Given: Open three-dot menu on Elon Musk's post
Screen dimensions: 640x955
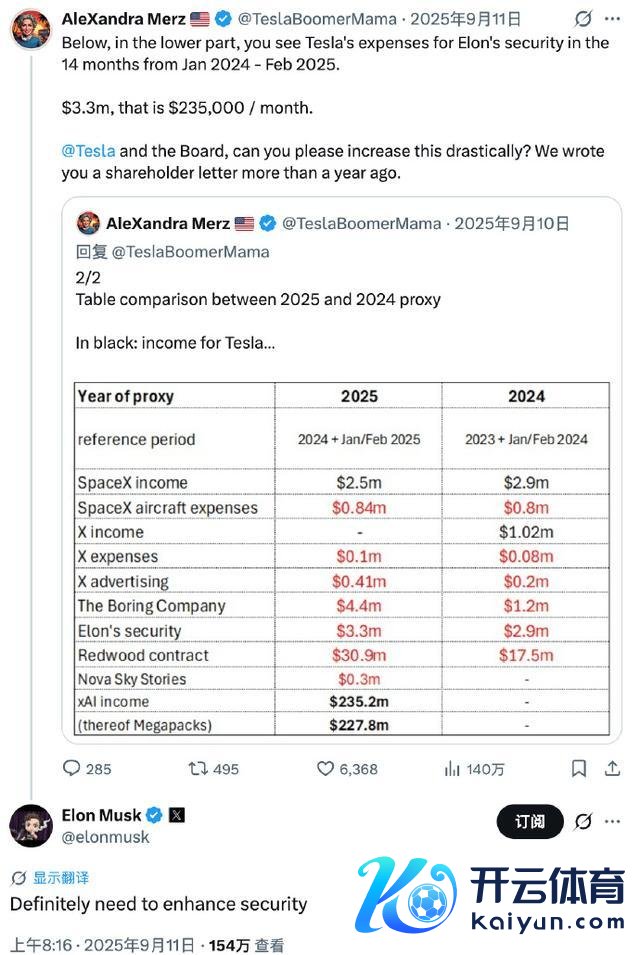Looking at the screenshot, I should coord(612,822).
